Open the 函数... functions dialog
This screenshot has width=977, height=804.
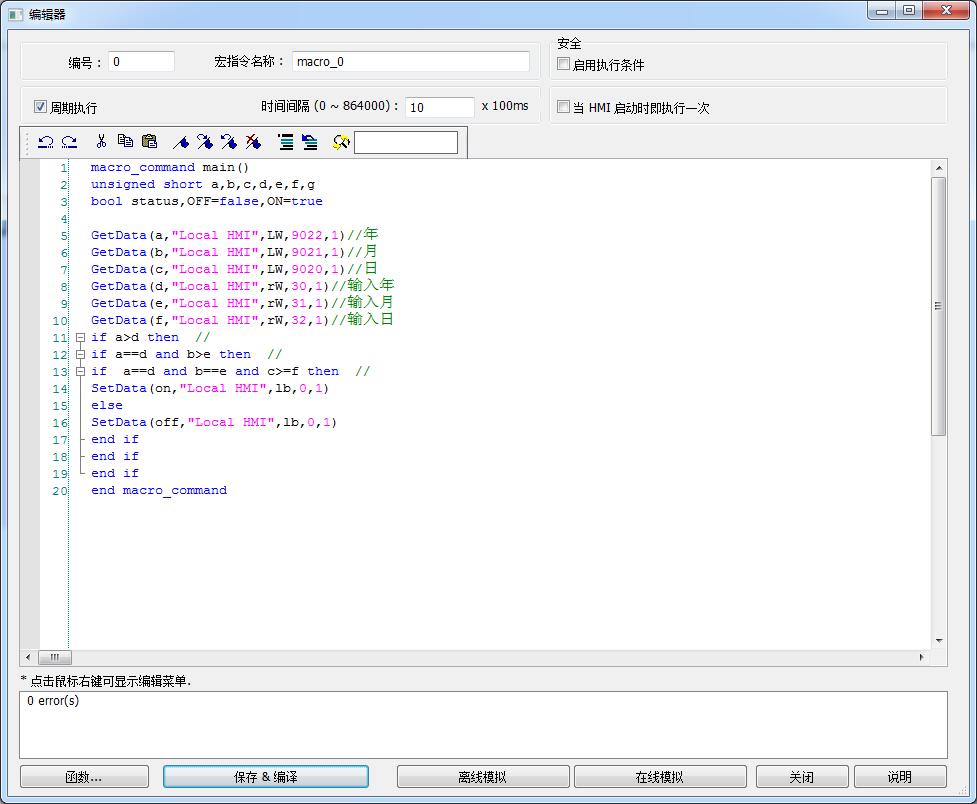tap(84, 777)
